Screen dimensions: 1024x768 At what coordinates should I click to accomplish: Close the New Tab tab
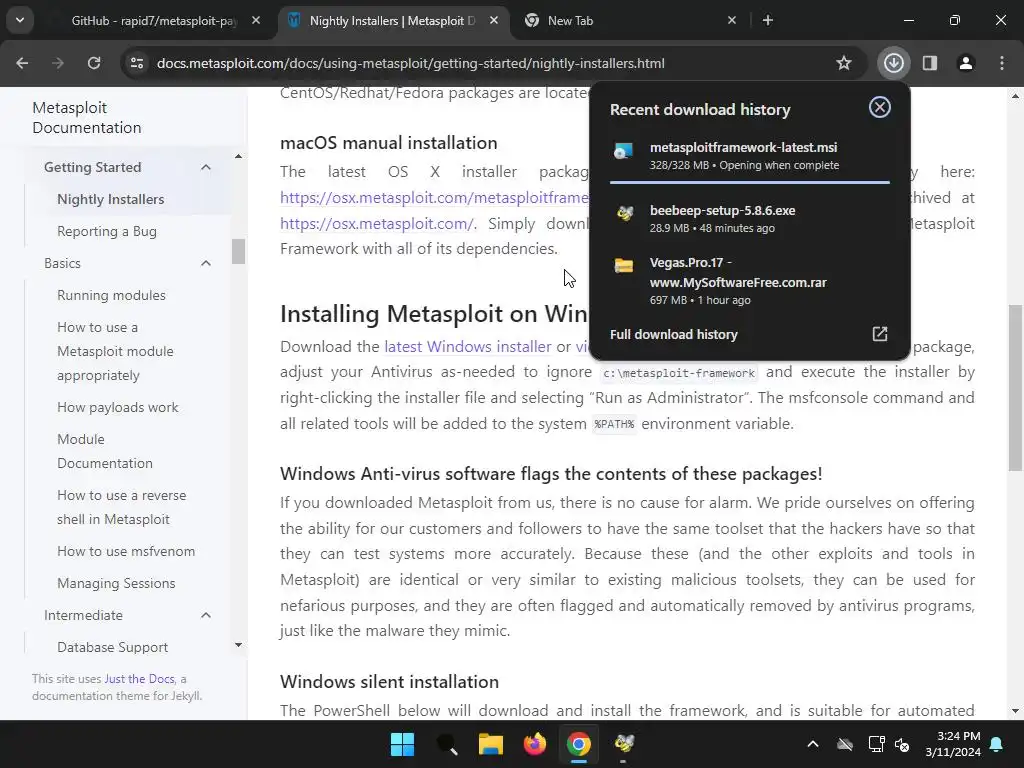pyautogui.click(x=731, y=21)
